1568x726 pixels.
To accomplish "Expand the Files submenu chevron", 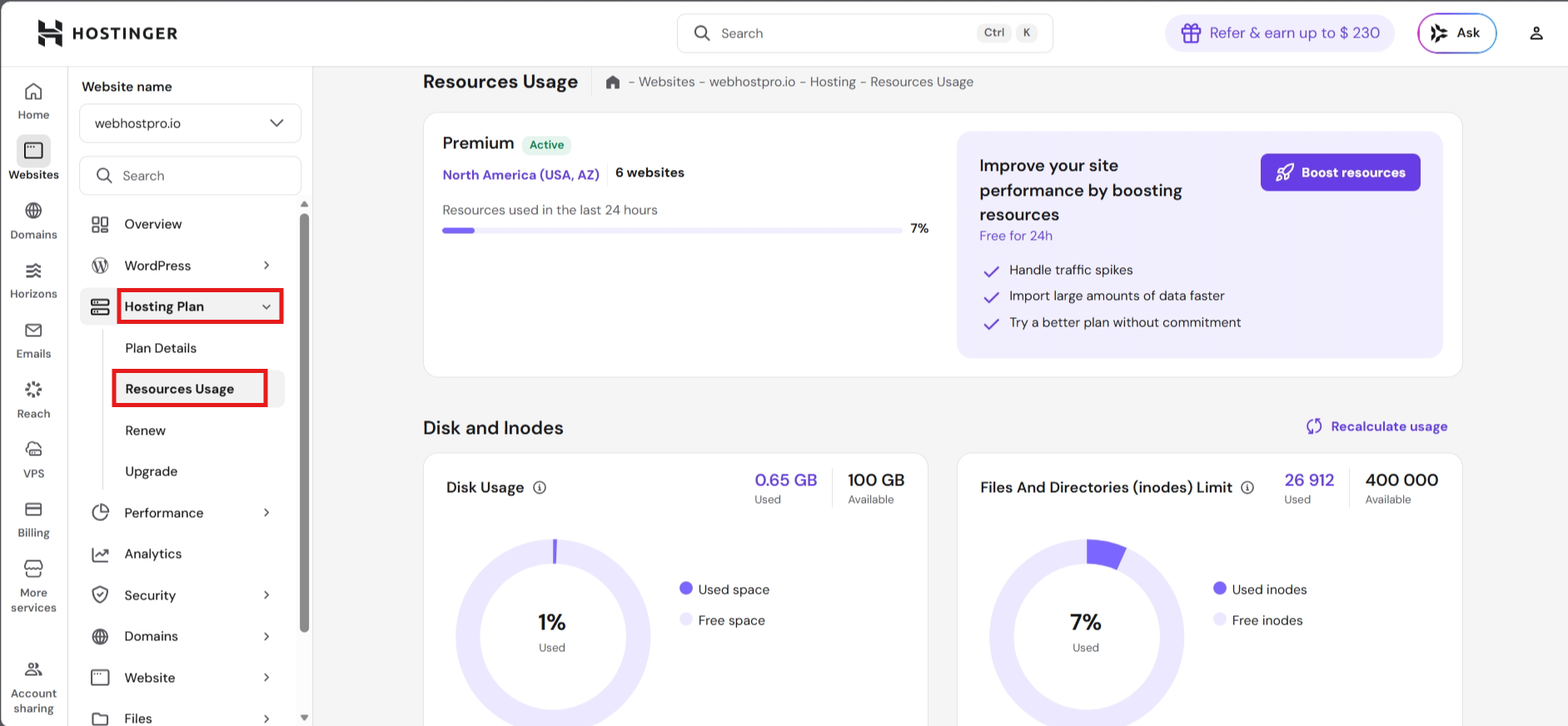I will 266,719.
